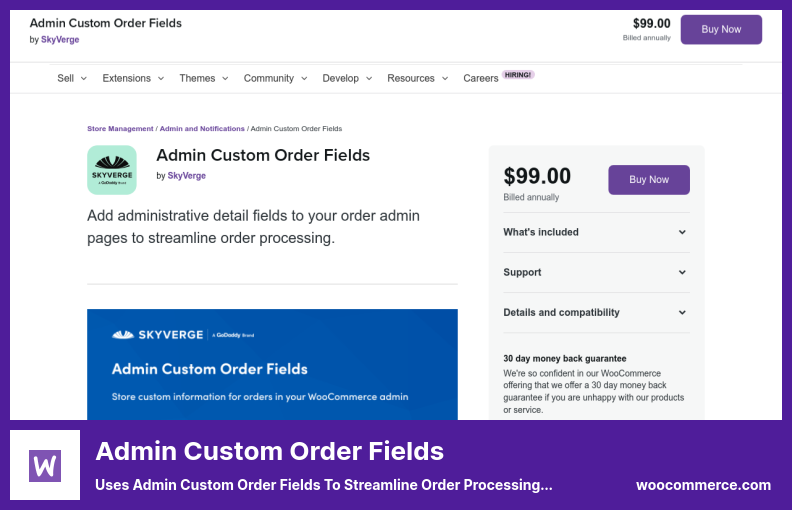Open the Themes dropdown menu
Image resolution: width=792 pixels, height=510 pixels.
point(204,78)
